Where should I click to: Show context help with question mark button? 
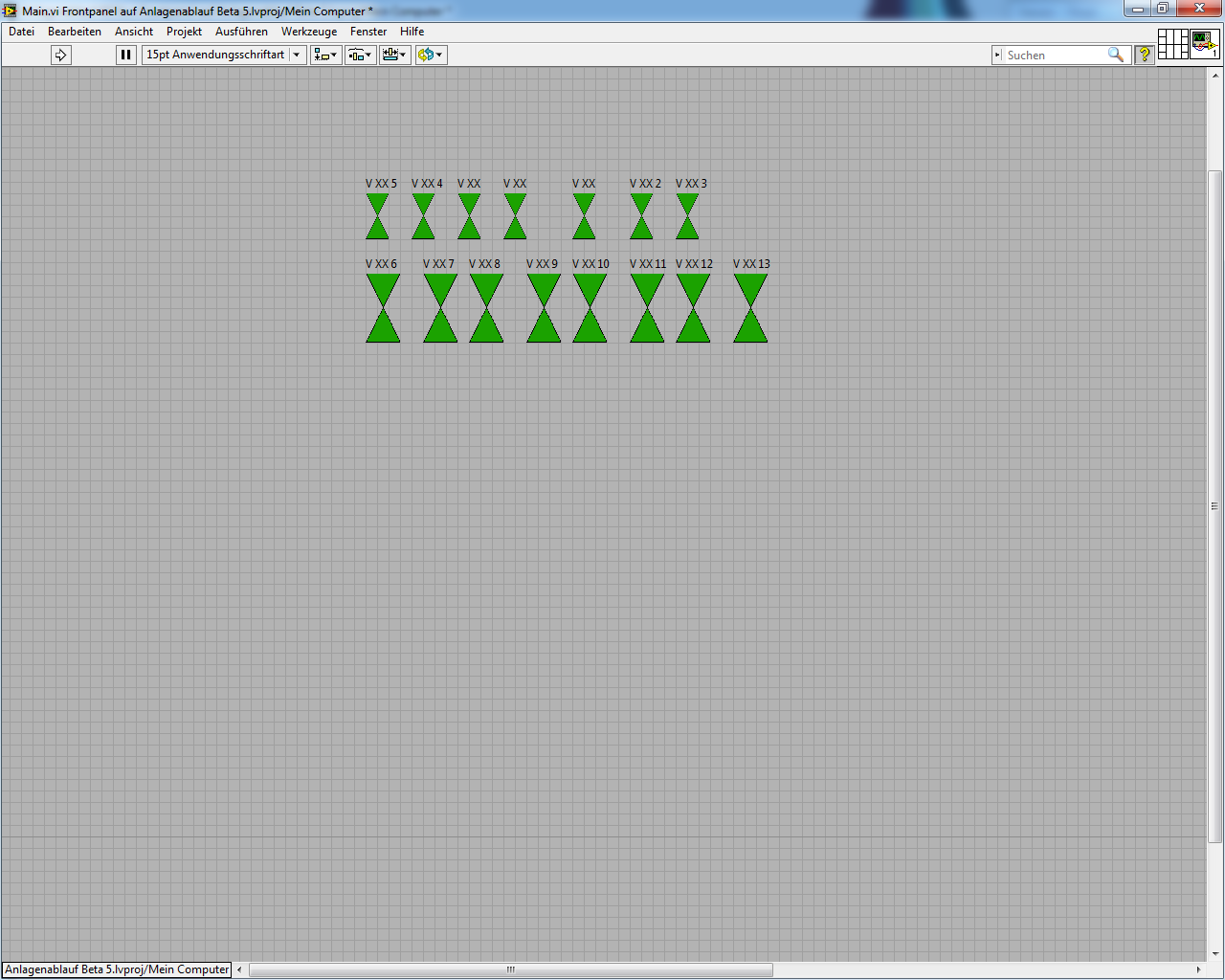(1144, 55)
